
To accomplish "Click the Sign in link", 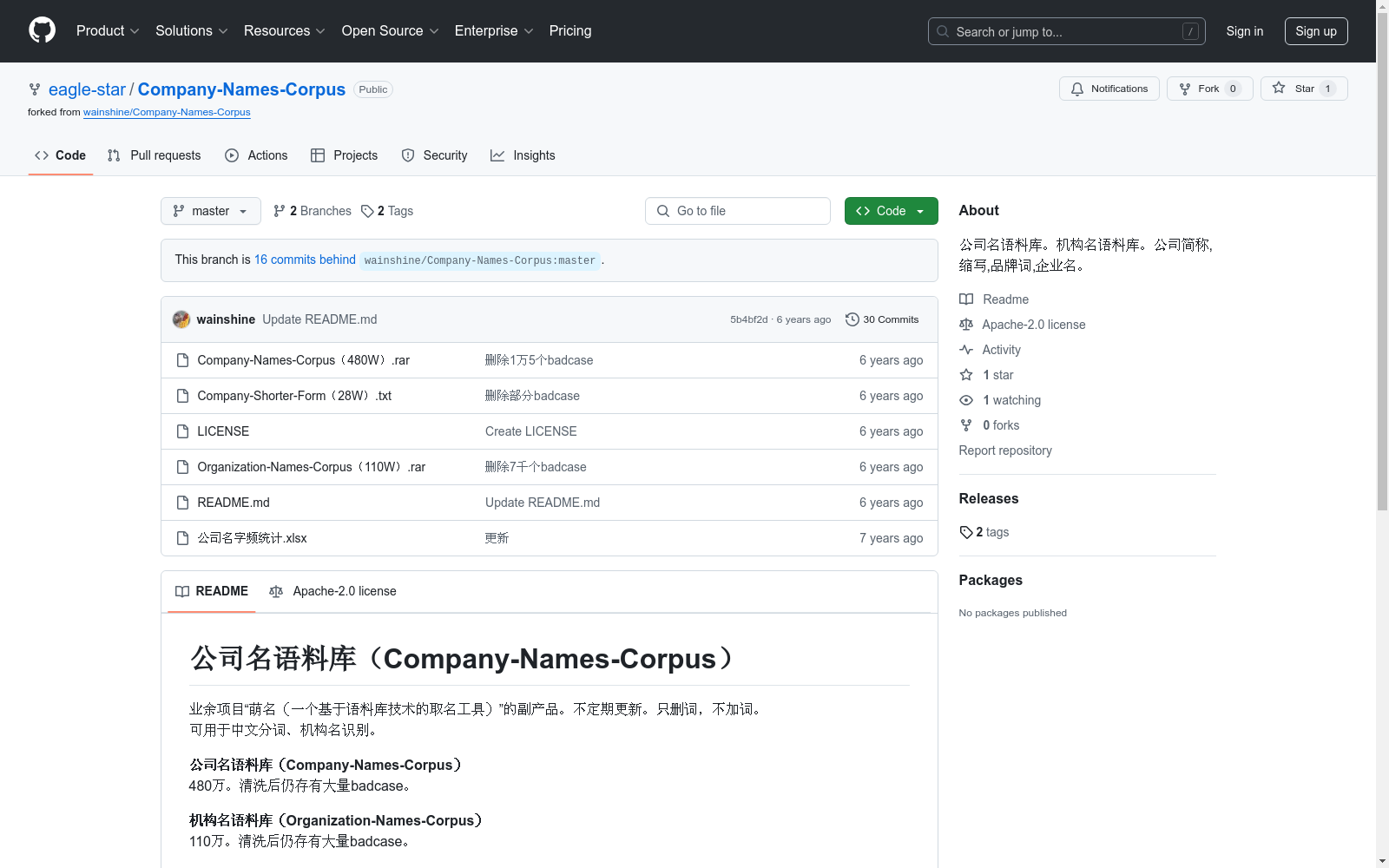I will pos(1245,31).
